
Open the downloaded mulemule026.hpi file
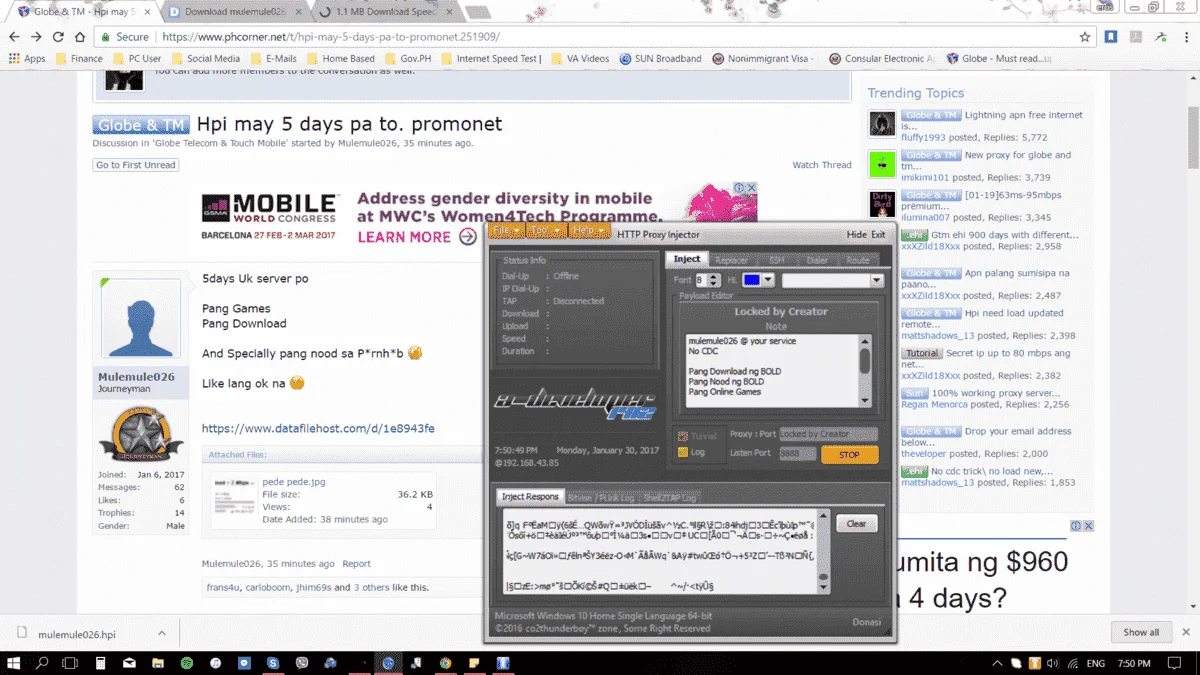coord(77,634)
